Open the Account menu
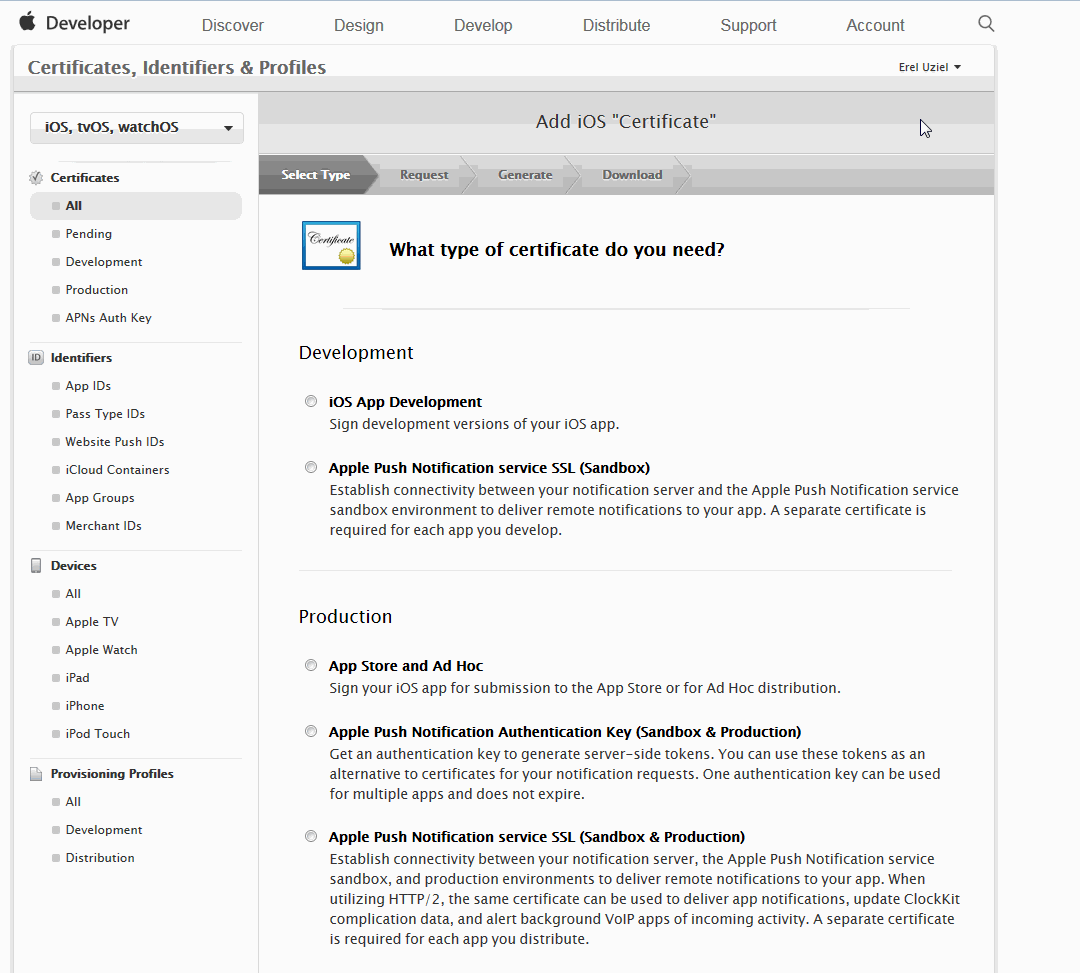 click(875, 25)
